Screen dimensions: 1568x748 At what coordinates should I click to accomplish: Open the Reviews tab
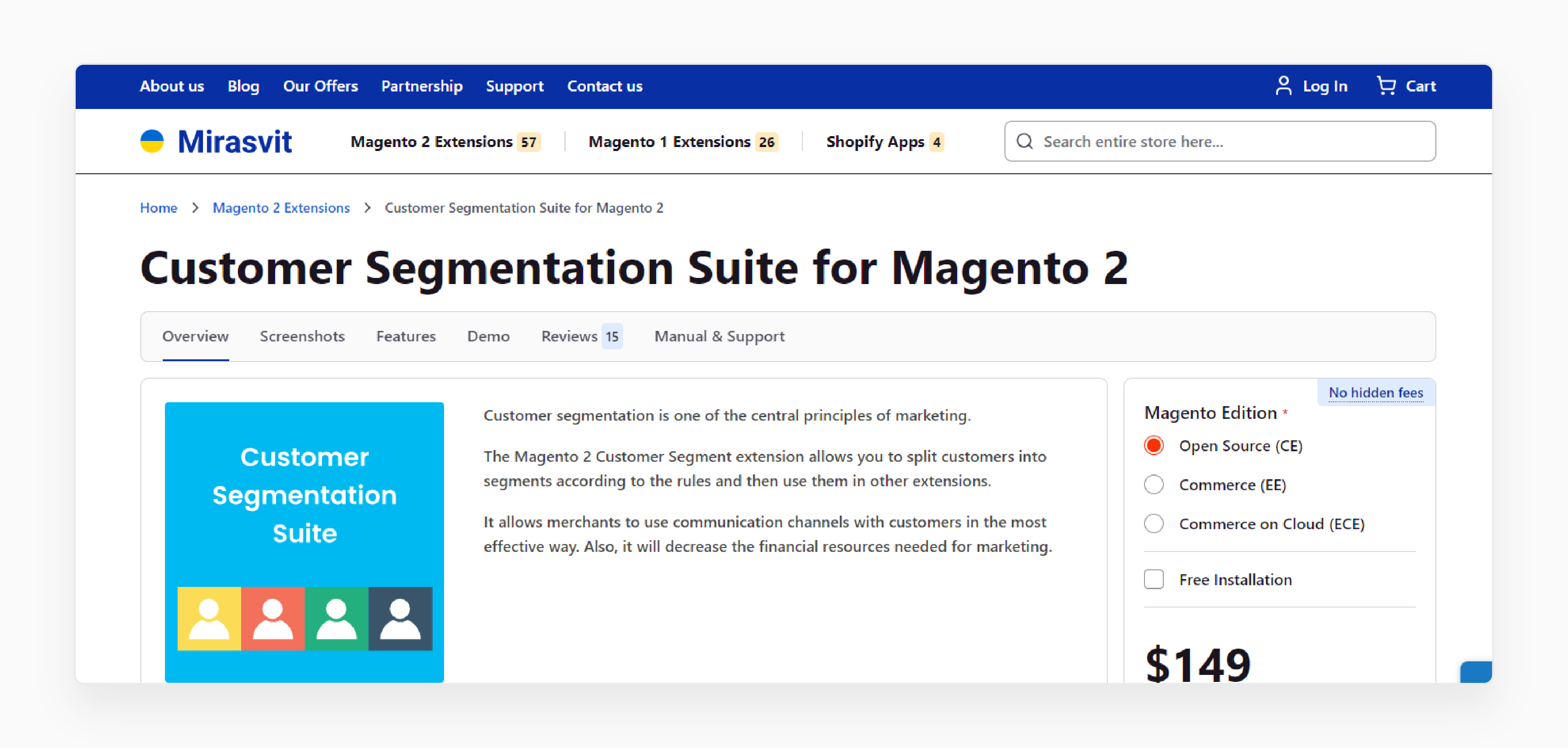click(x=569, y=336)
